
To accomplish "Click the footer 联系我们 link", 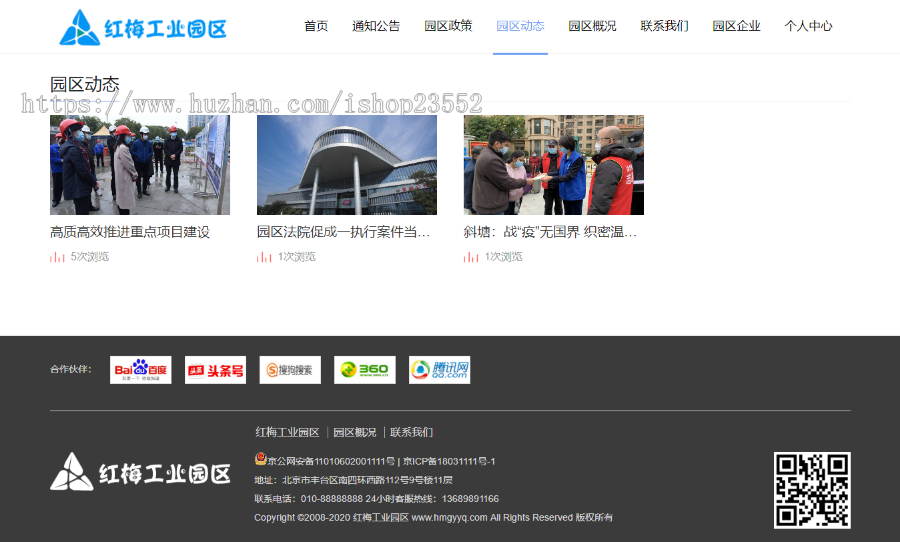I will pos(412,432).
